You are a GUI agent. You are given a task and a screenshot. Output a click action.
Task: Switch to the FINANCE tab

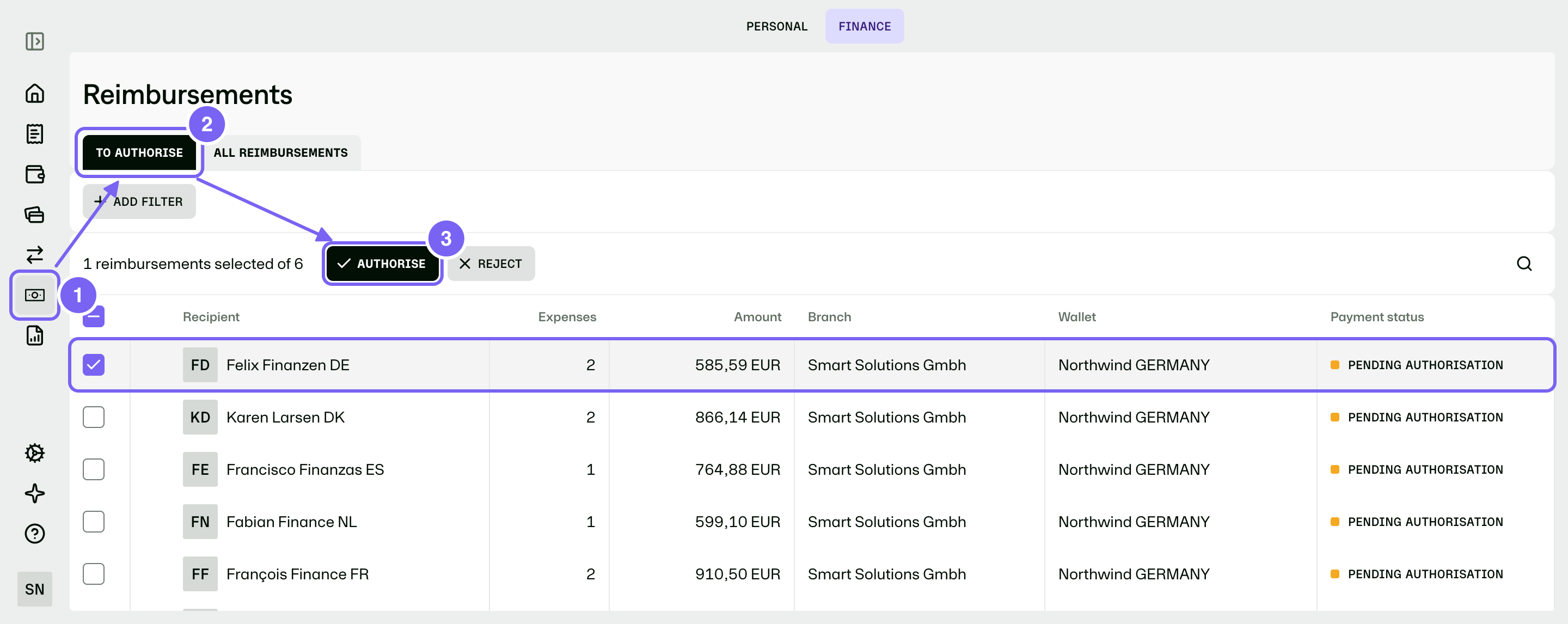point(865,26)
